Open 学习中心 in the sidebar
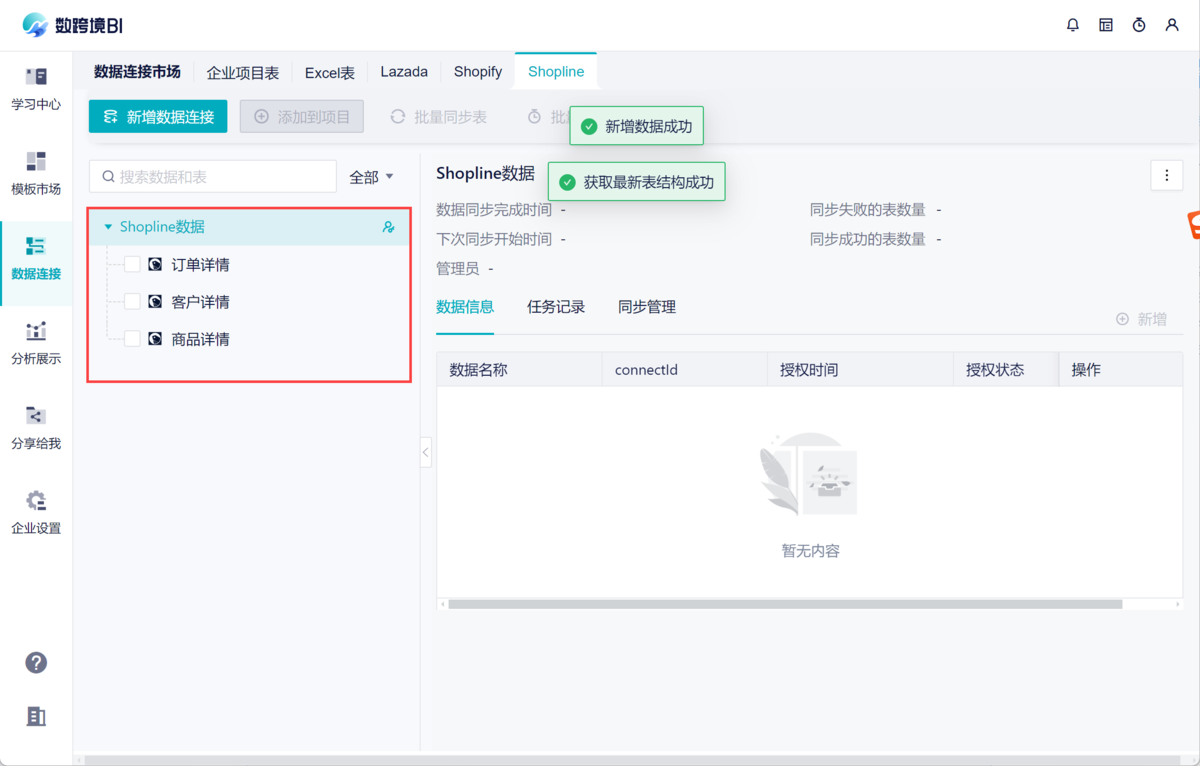This screenshot has height=766, width=1200. tap(36, 88)
